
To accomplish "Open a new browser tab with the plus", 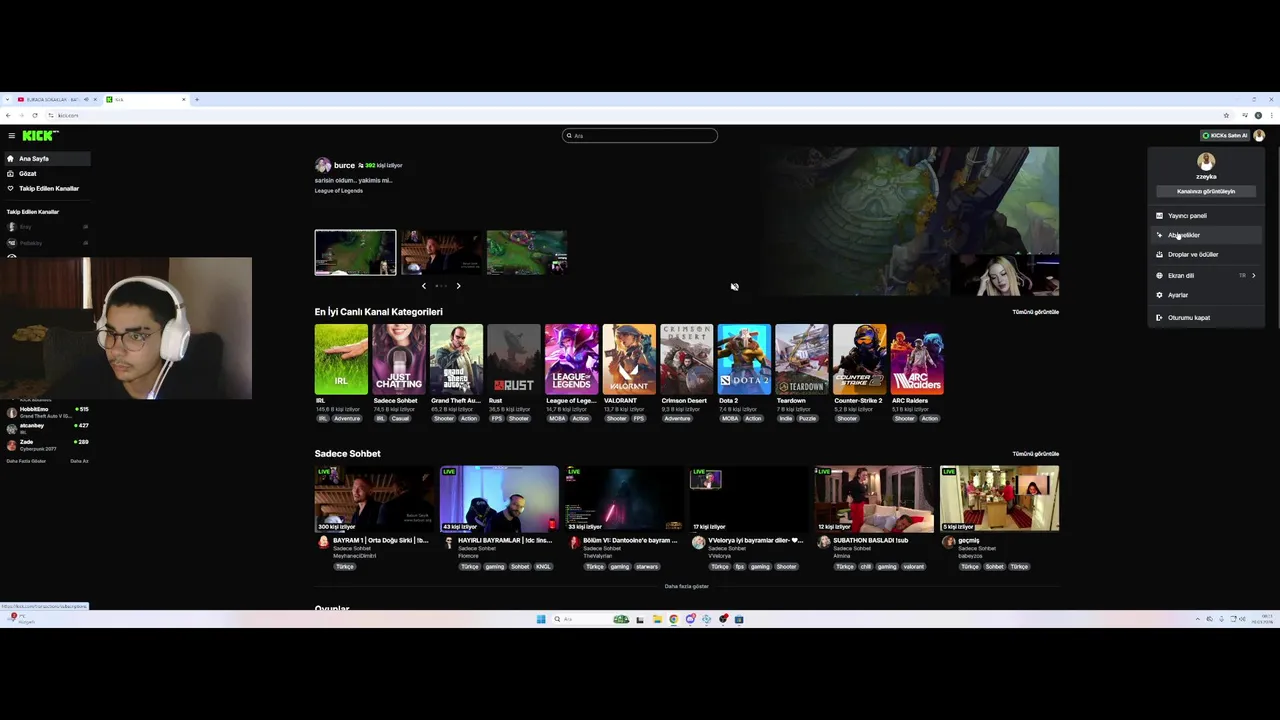I will pos(197,99).
